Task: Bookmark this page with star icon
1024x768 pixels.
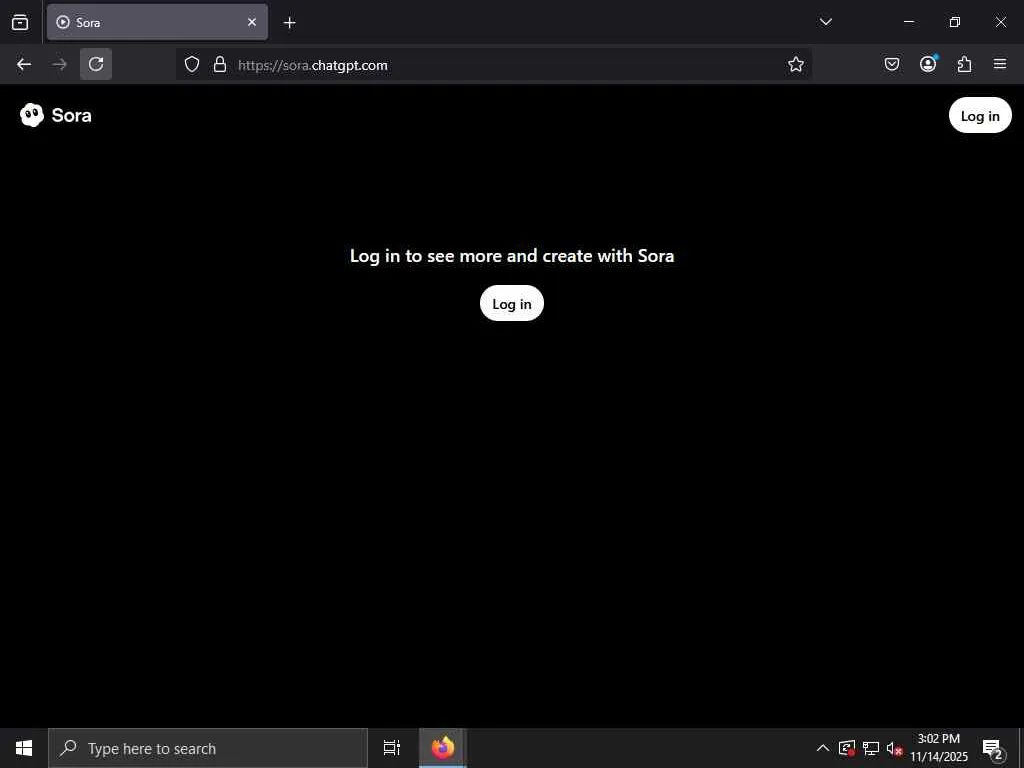Action: (795, 64)
